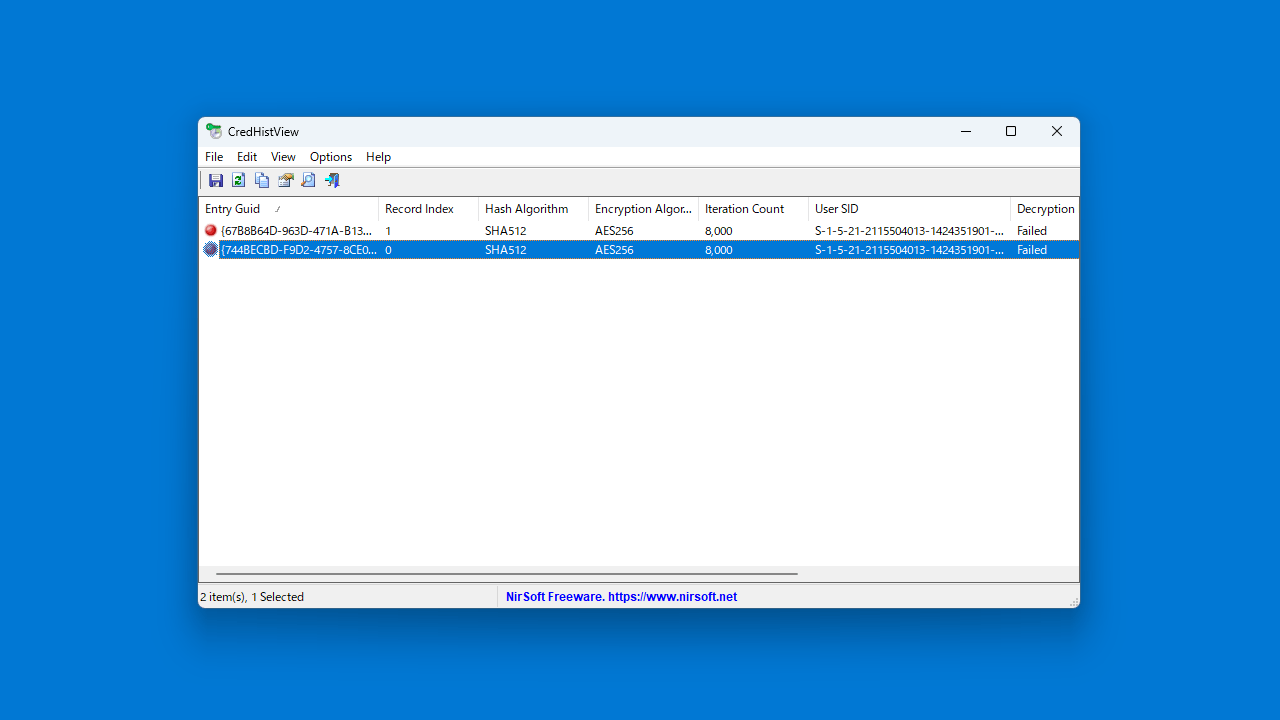This screenshot has height=720, width=1280.
Task: Click the horizontal scrollbar thumb
Action: tap(507, 574)
